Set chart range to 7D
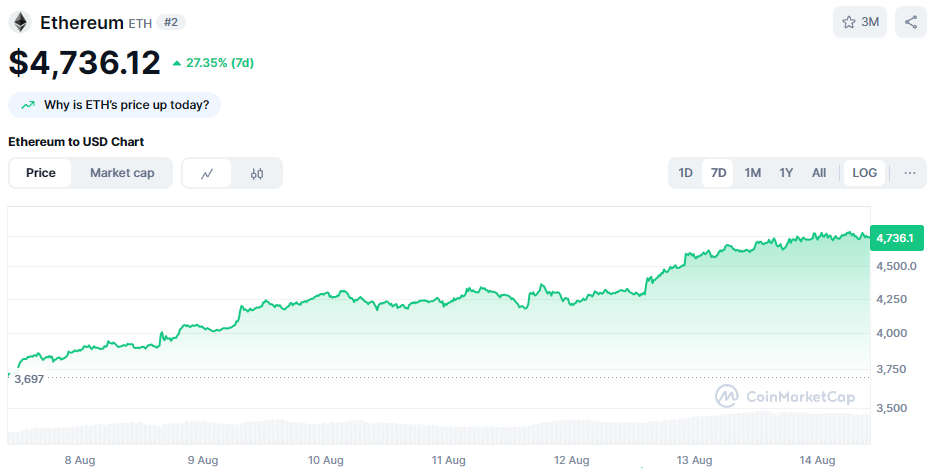The width and height of the screenshot is (933, 468). (x=718, y=173)
